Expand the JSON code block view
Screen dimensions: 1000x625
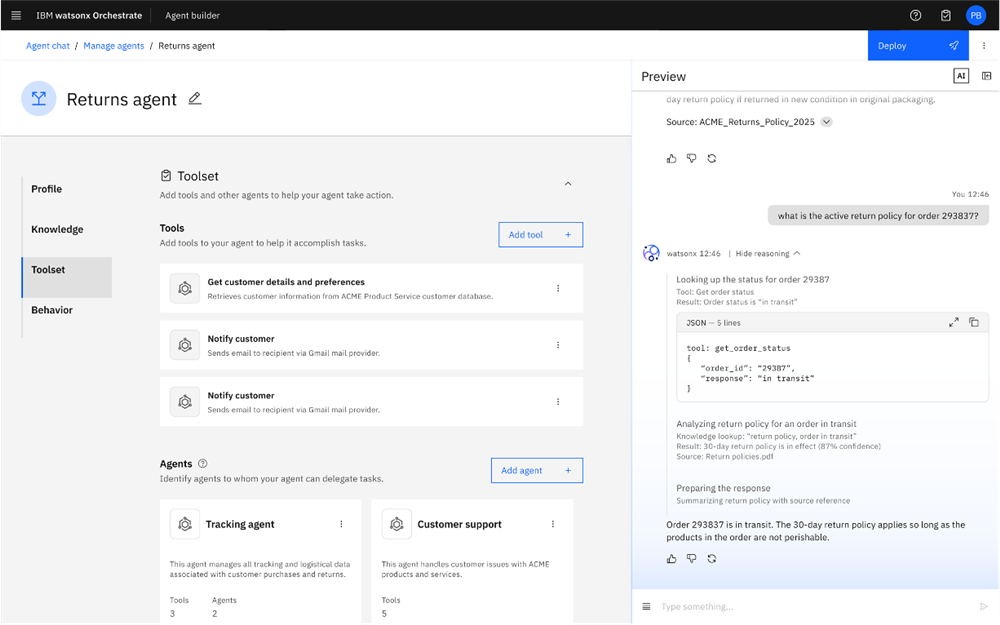953,323
